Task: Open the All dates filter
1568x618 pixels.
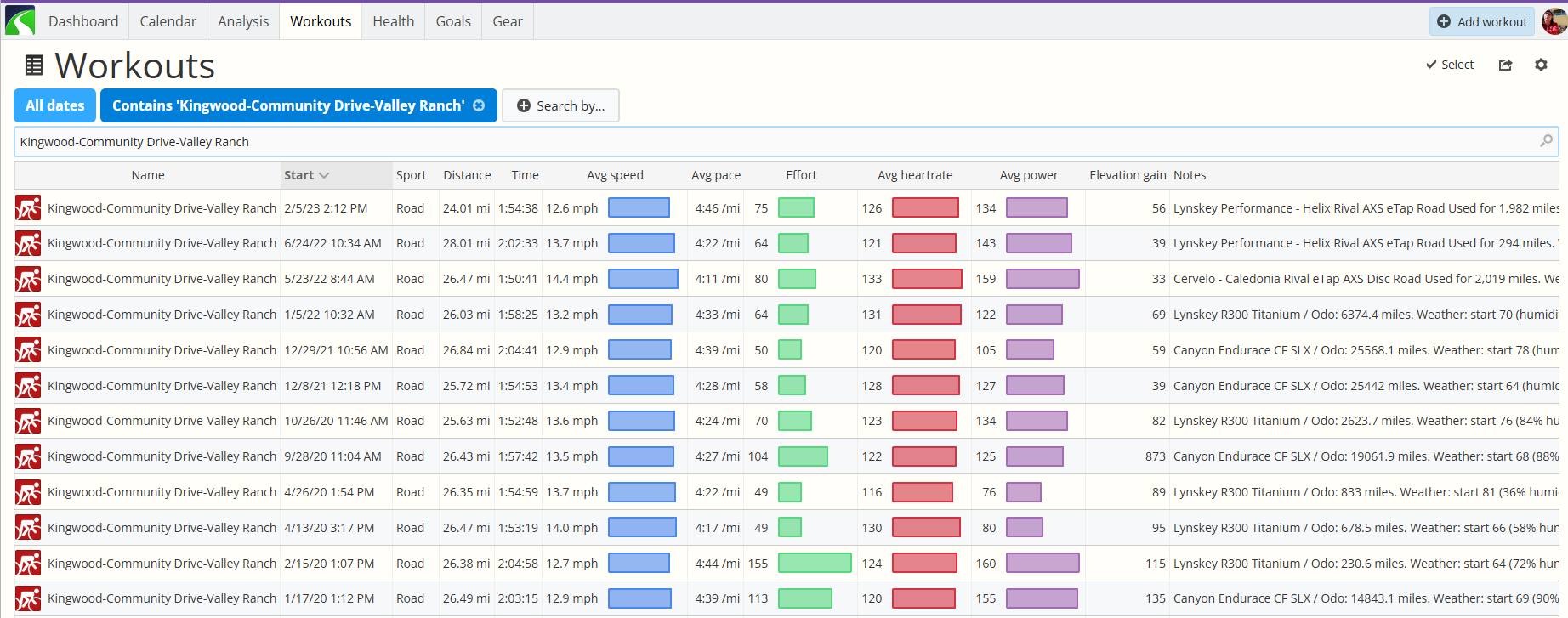Action: 55,105
